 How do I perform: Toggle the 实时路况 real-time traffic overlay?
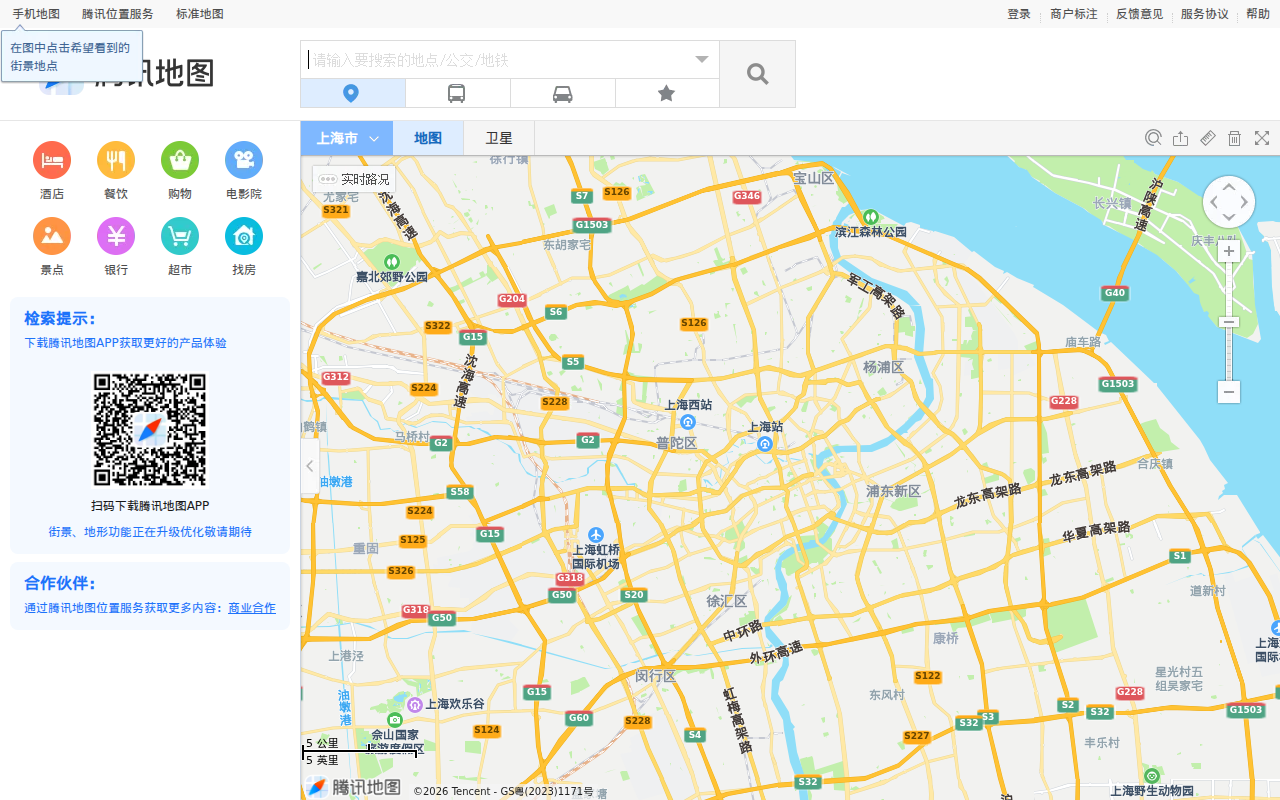tap(354, 178)
